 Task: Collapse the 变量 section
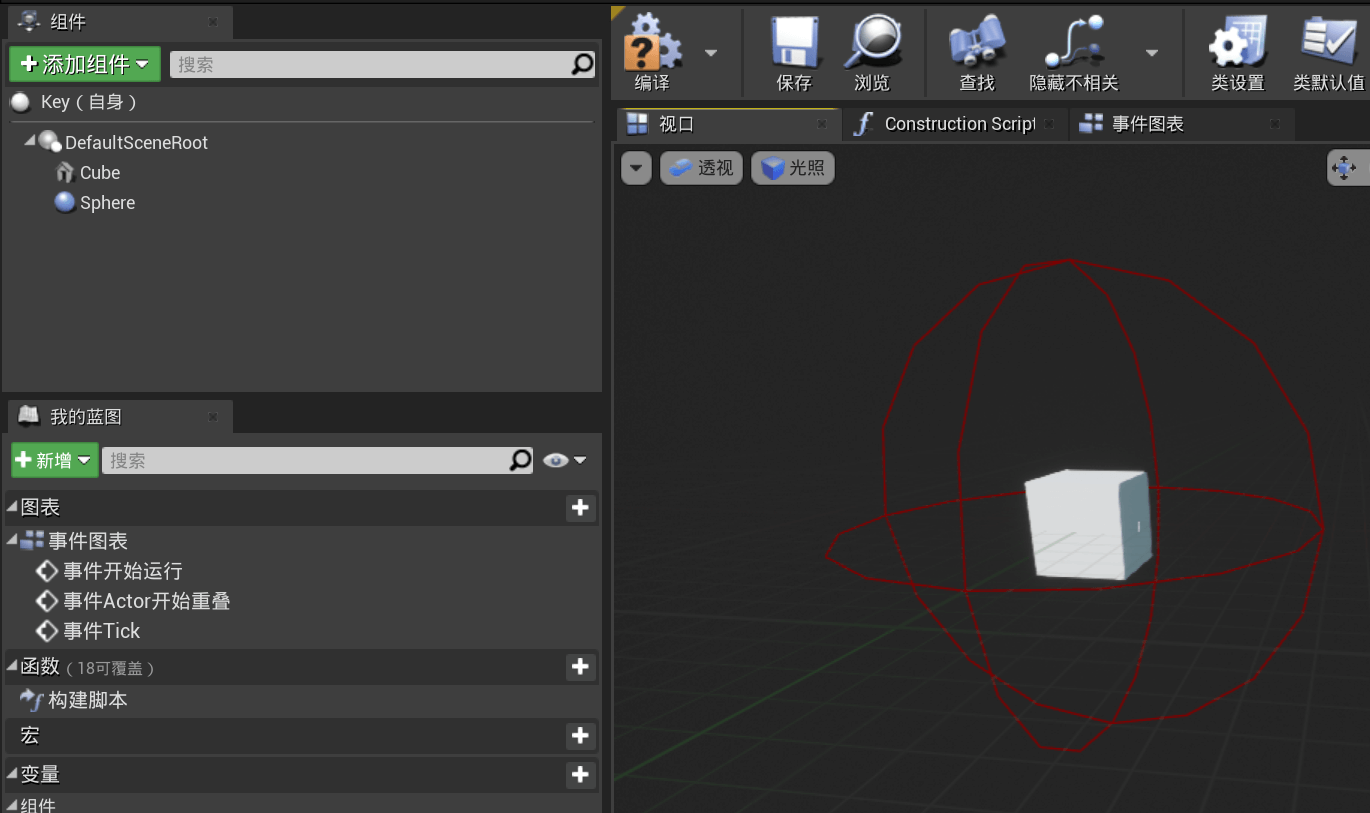pos(13,774)
